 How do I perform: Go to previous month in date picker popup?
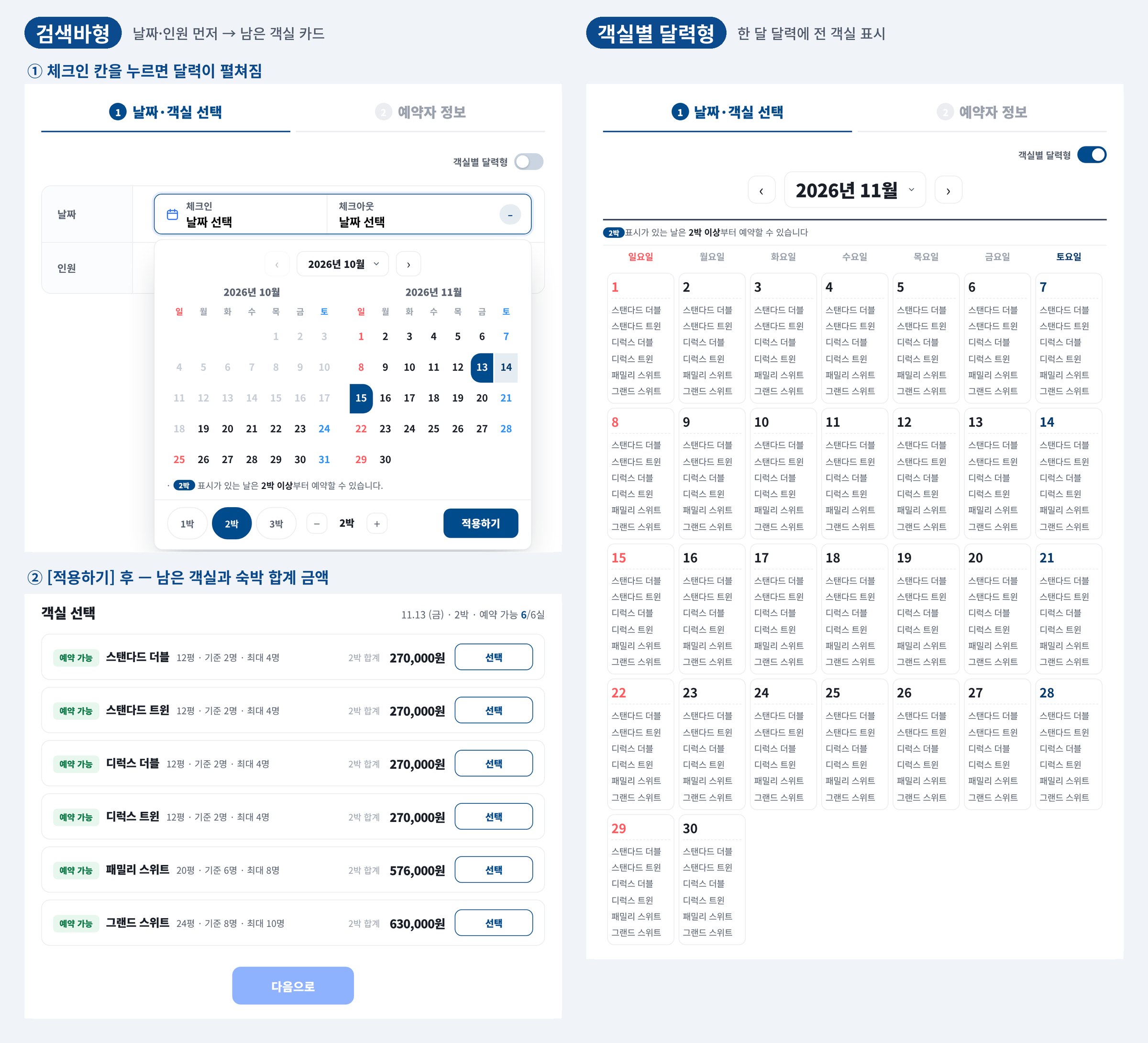(x=277, y=264)
